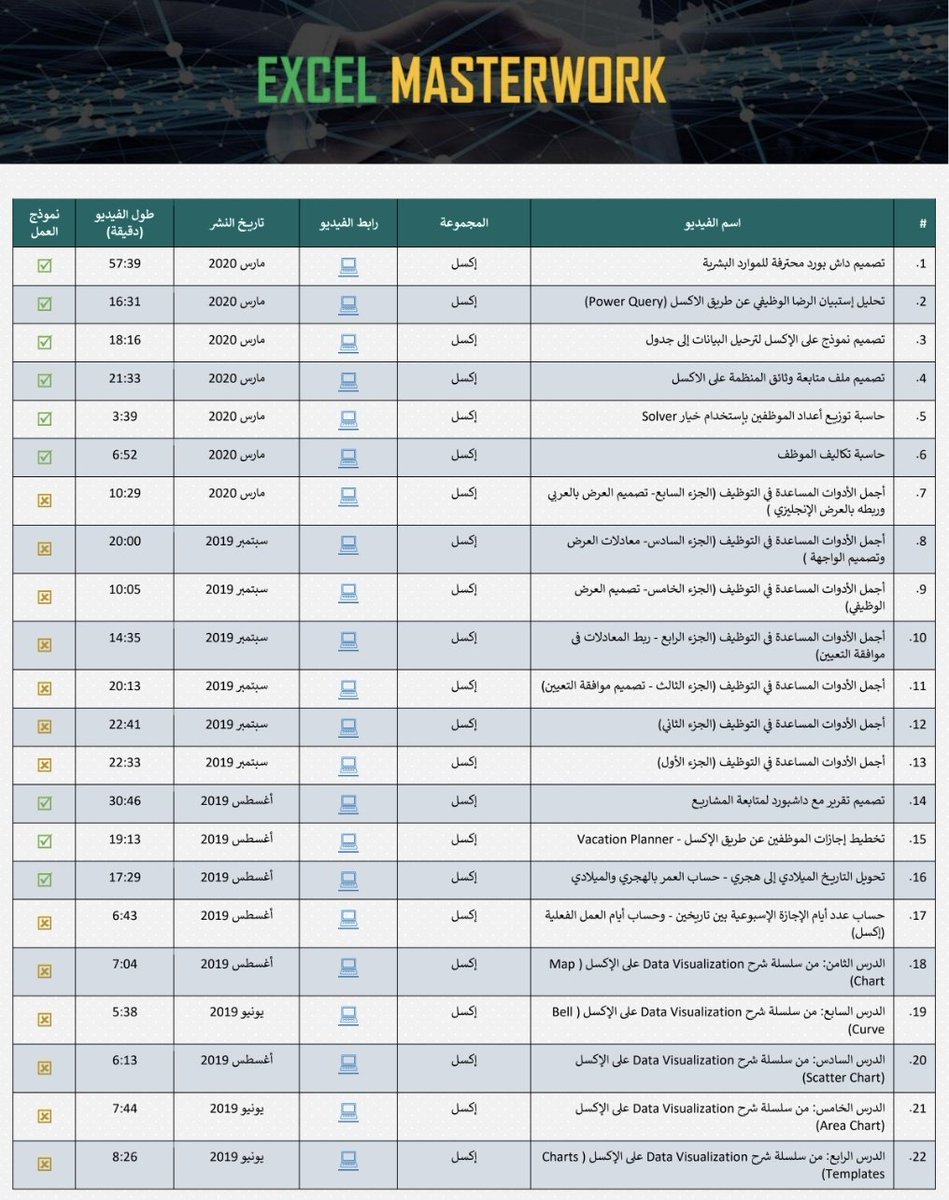The height and width of the screenshot is (1200, 949).
Task: Click the video length '6:43'
Action: [125, 915]
